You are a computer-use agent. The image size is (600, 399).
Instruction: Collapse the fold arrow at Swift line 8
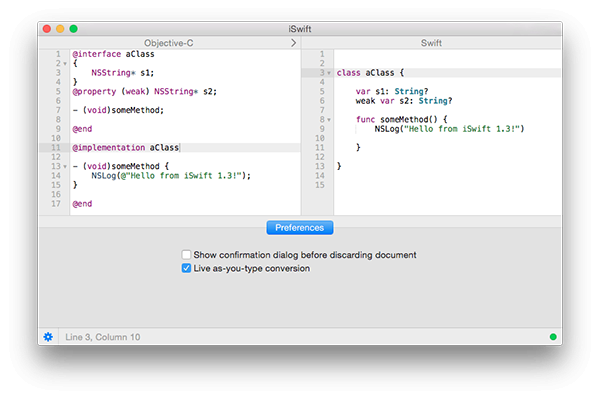329,120
